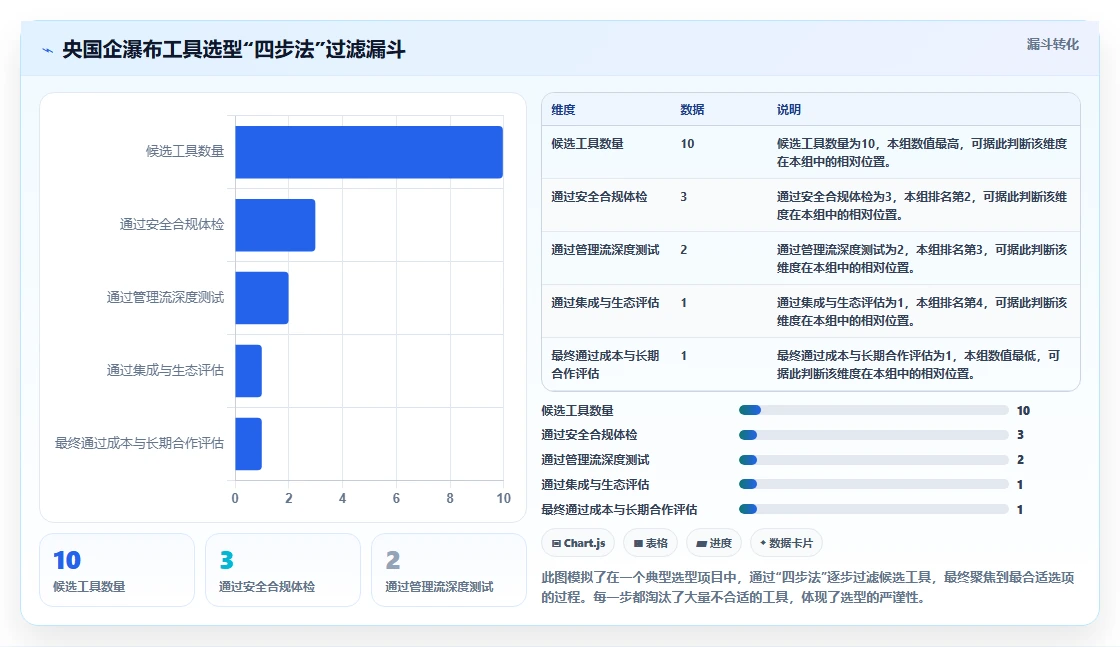This screenshot has height=647, width=1120.
Task: Click the 最终通过成本与长期合作评估 chart bar
Action: click(x=249, y=443)
